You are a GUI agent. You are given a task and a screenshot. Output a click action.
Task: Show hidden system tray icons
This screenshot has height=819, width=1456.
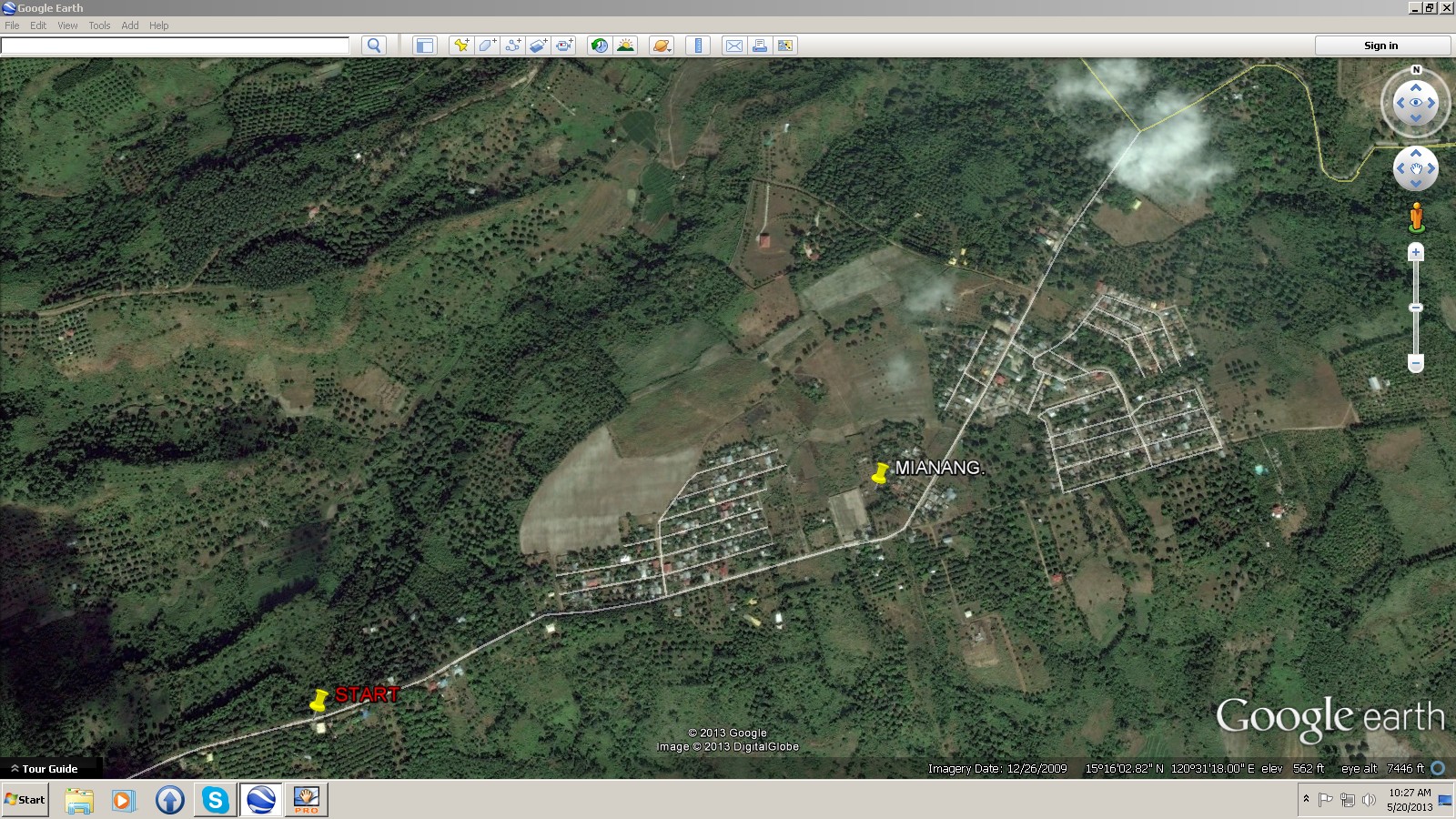[x=1306, y=799]
